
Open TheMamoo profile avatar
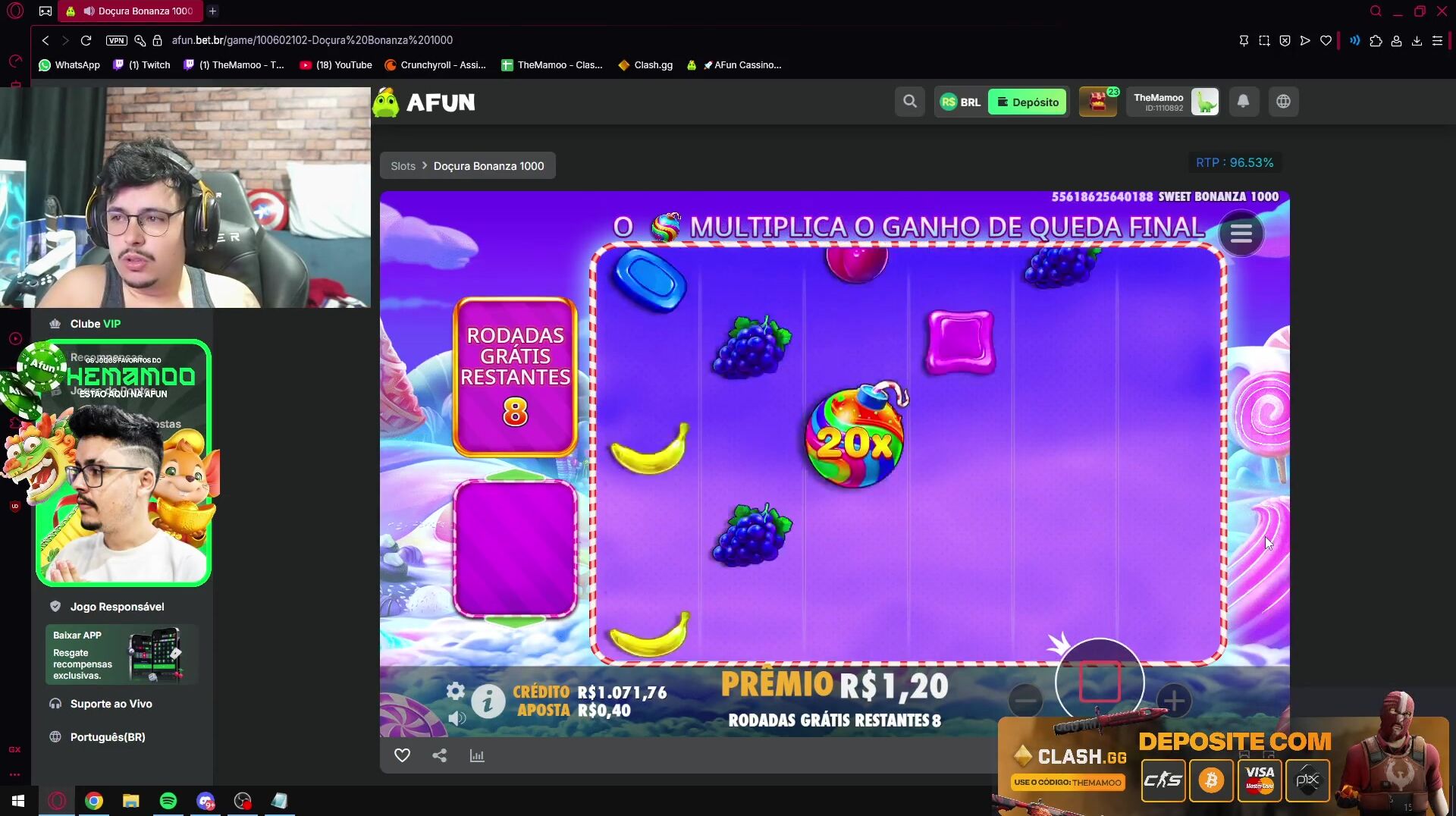click(x=1204, y=102)
